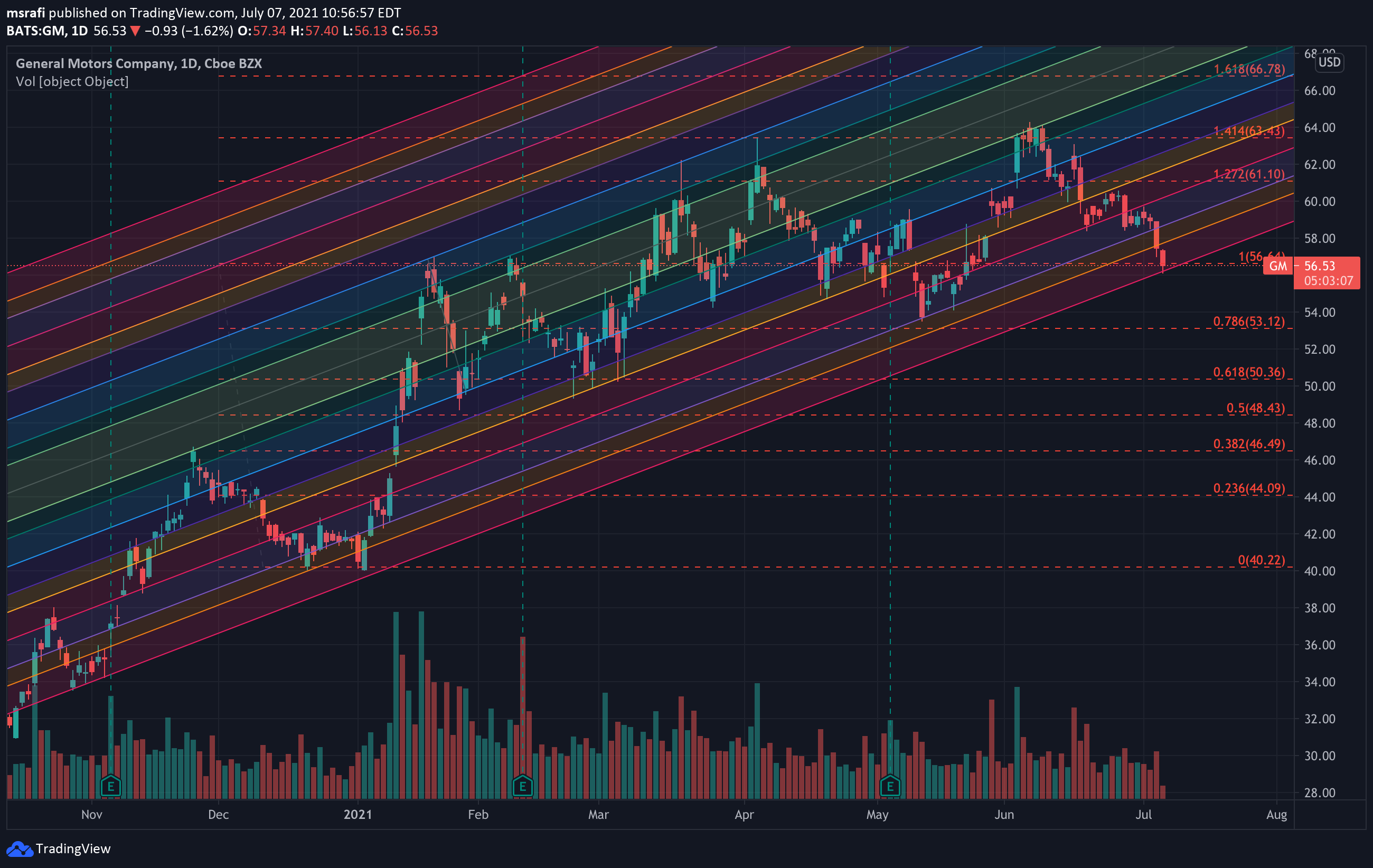Click the −0.93 (−1.62%) change value

tap(189, 31)
